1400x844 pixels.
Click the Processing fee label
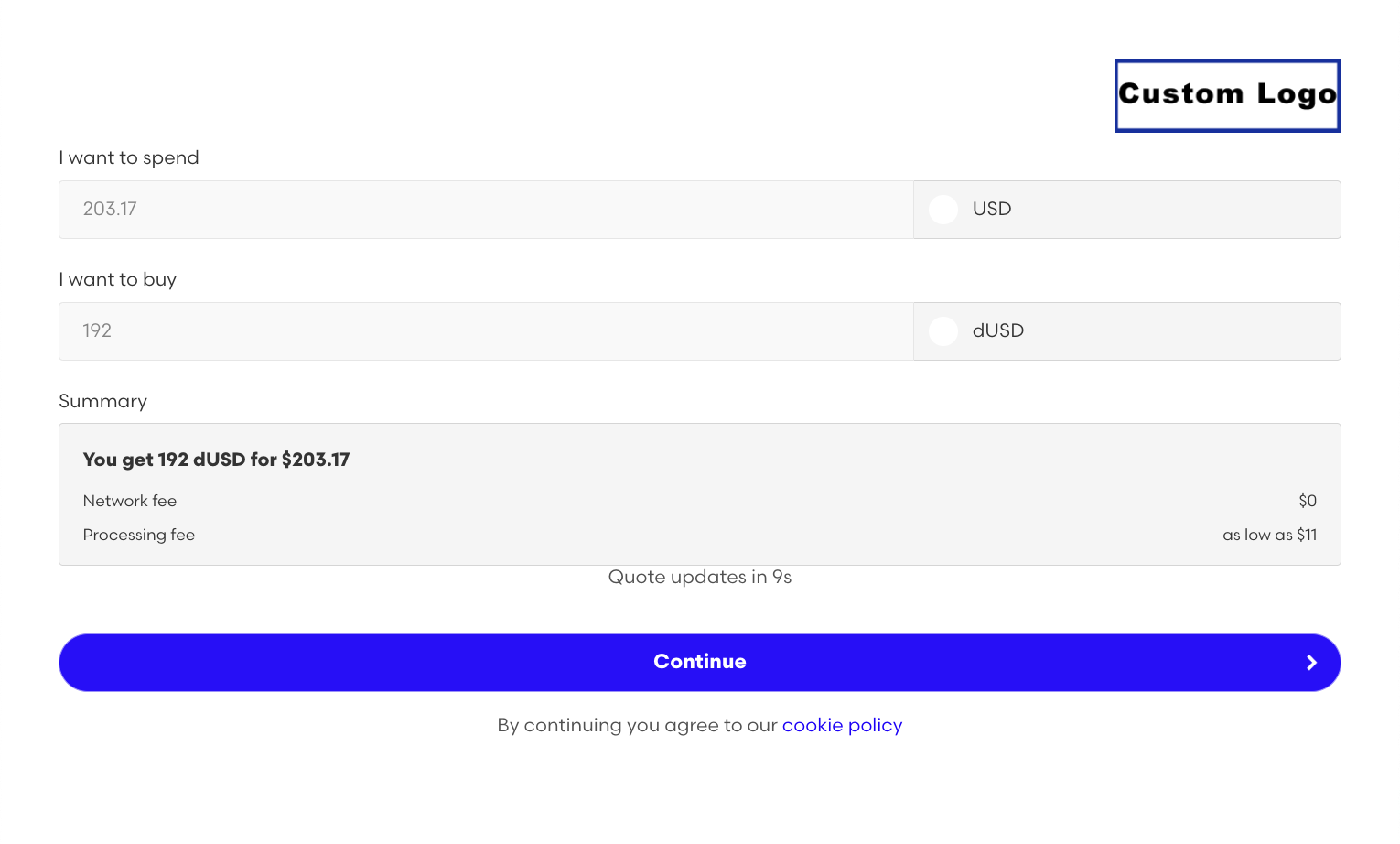139,535
